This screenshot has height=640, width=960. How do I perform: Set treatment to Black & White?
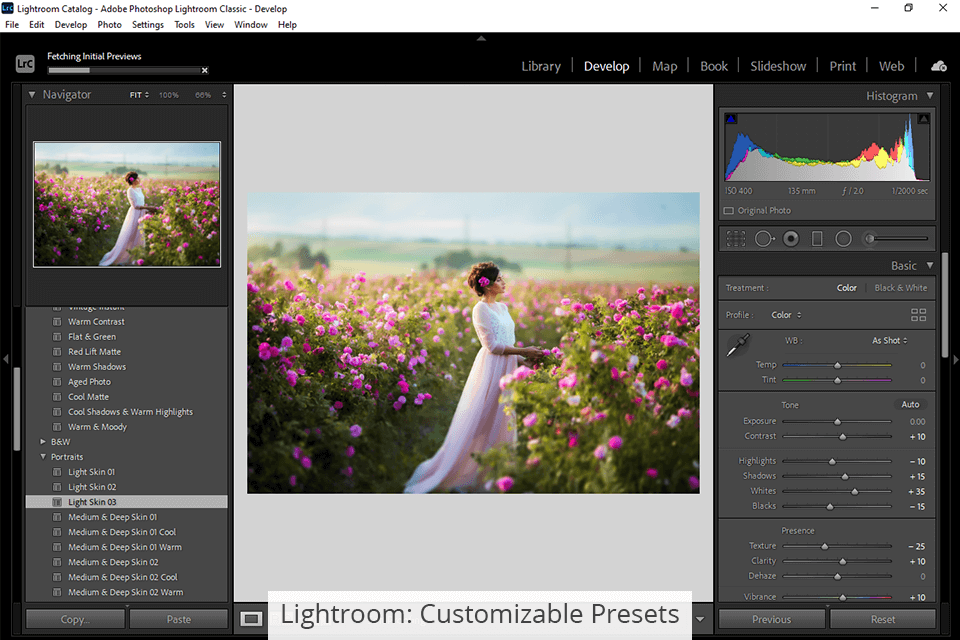901,288
